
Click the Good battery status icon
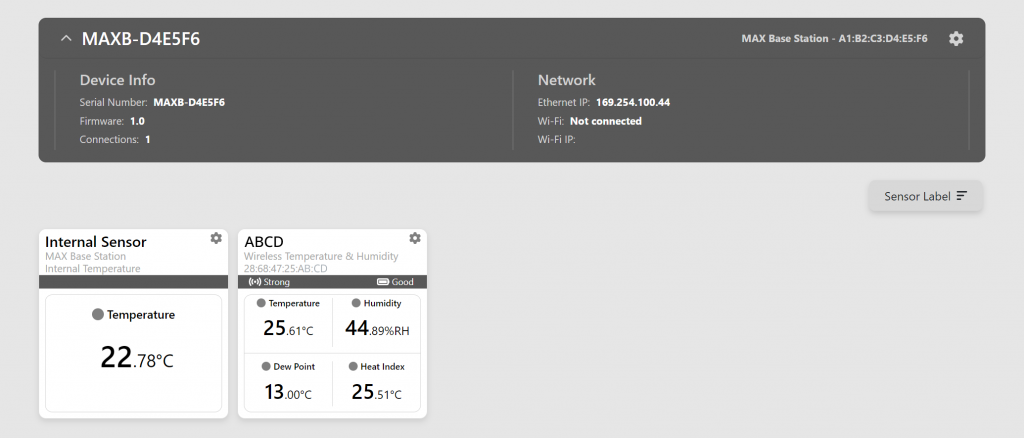[x=383, y=282]
